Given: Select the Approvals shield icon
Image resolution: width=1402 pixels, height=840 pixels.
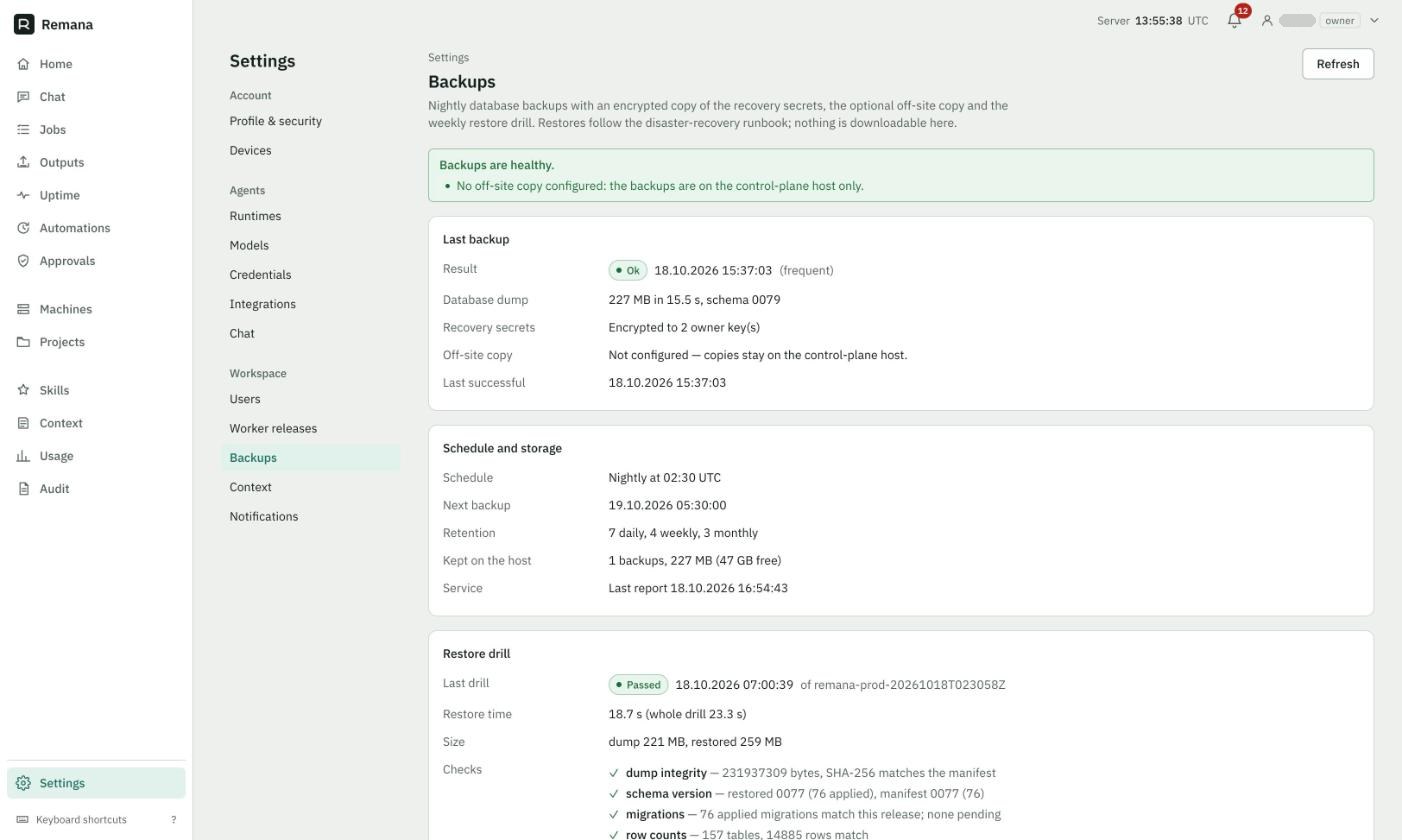Looking at the screenshot, I should click(x=23, y=261).
